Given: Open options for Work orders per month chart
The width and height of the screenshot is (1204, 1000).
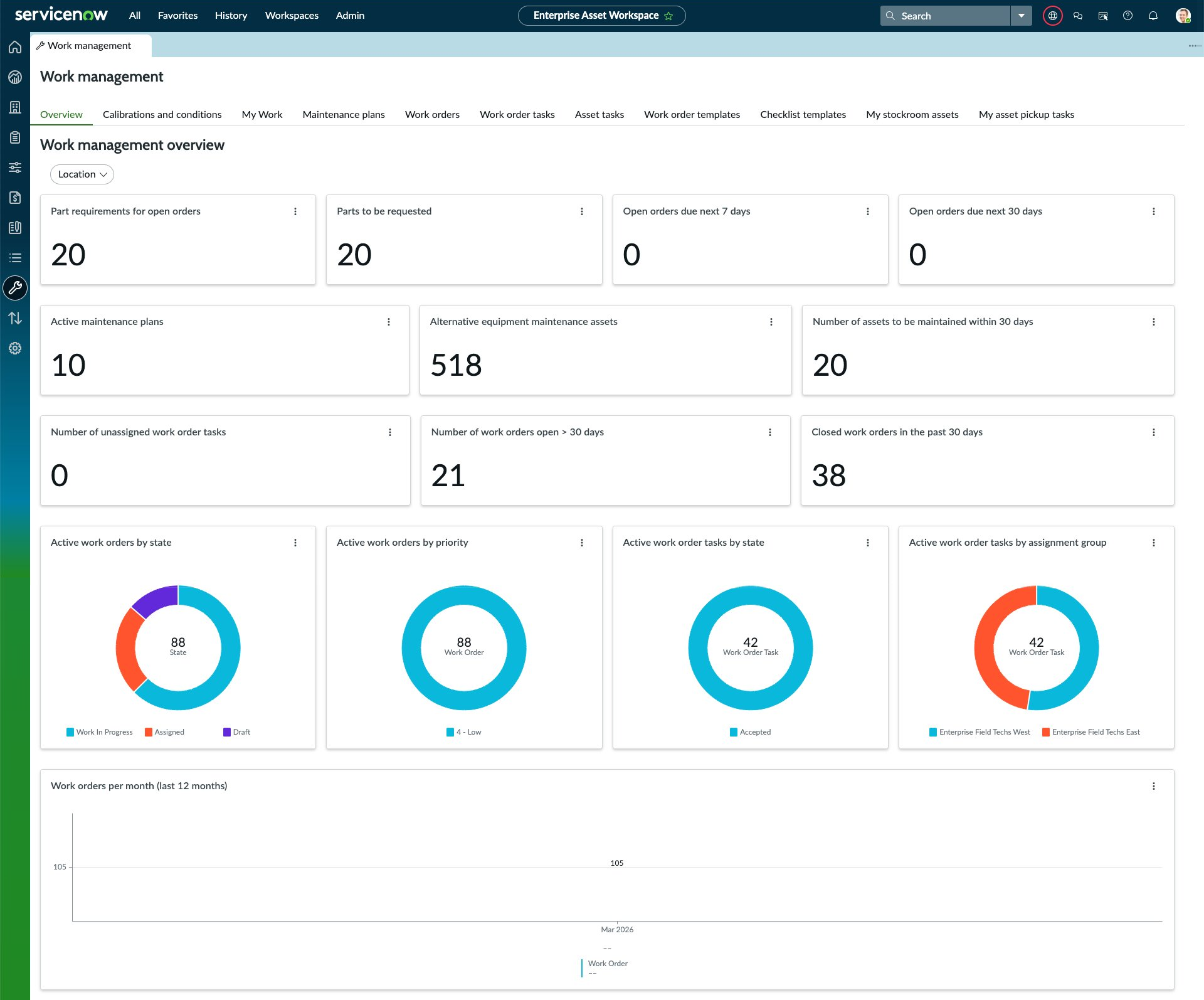Looking at the screenshot, I should tap(1154, 786).
